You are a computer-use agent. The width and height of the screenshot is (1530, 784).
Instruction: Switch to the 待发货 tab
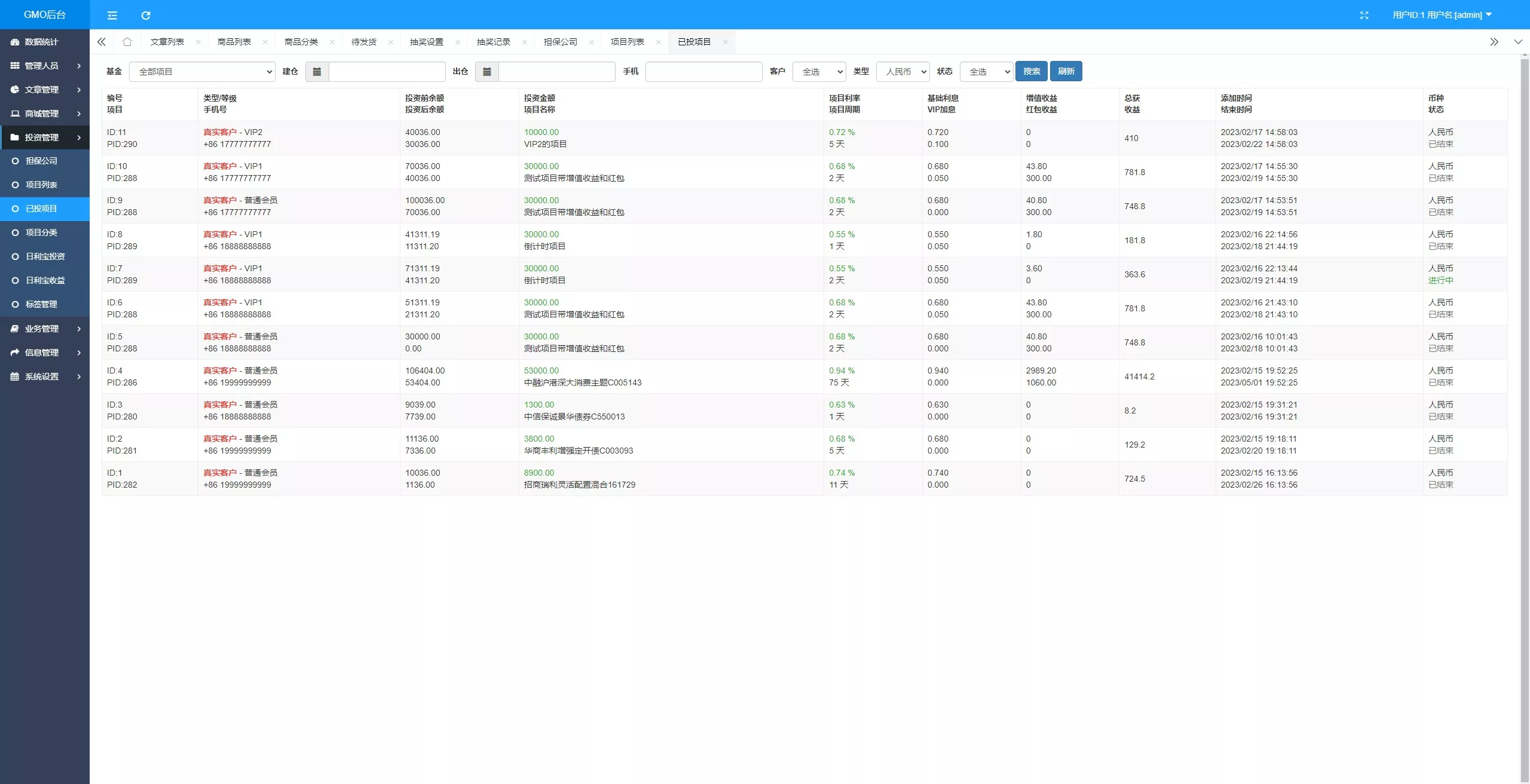pos(364,42)
